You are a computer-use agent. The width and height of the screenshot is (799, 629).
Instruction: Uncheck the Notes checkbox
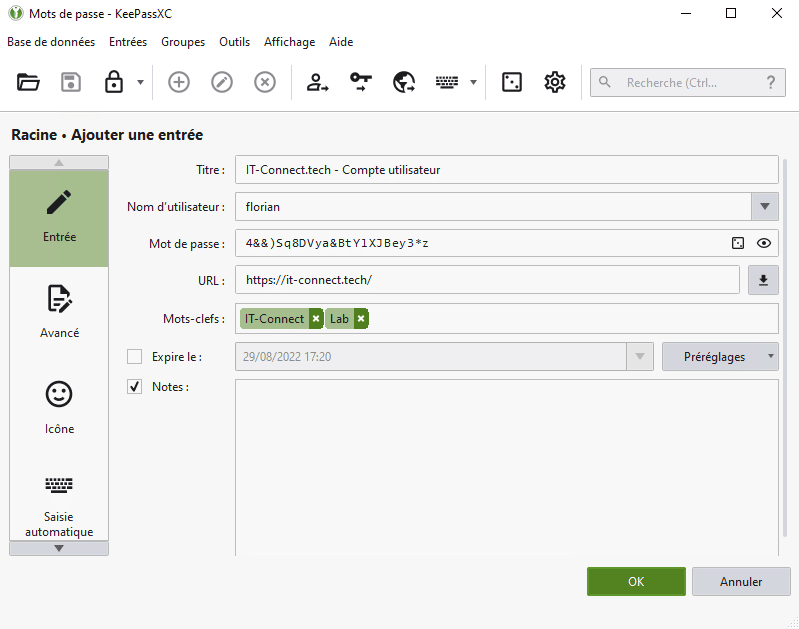(x=135, y=387)
